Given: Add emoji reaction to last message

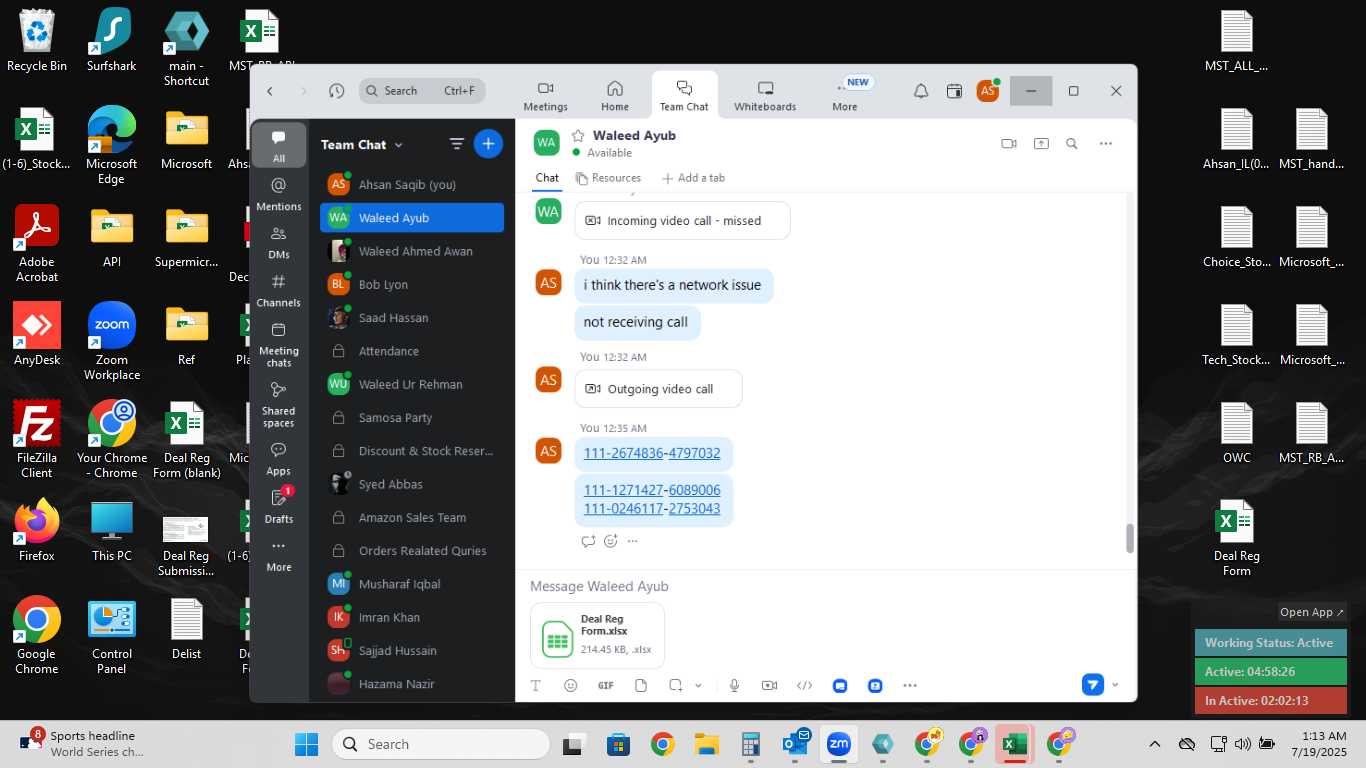Looking at the screenshot, I should [610, 541].
